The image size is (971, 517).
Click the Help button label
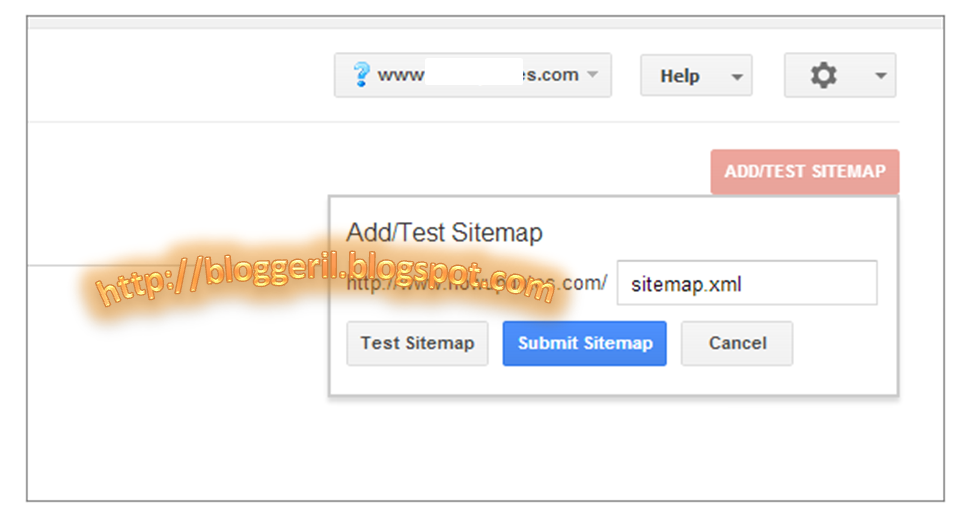pos(679,76)
